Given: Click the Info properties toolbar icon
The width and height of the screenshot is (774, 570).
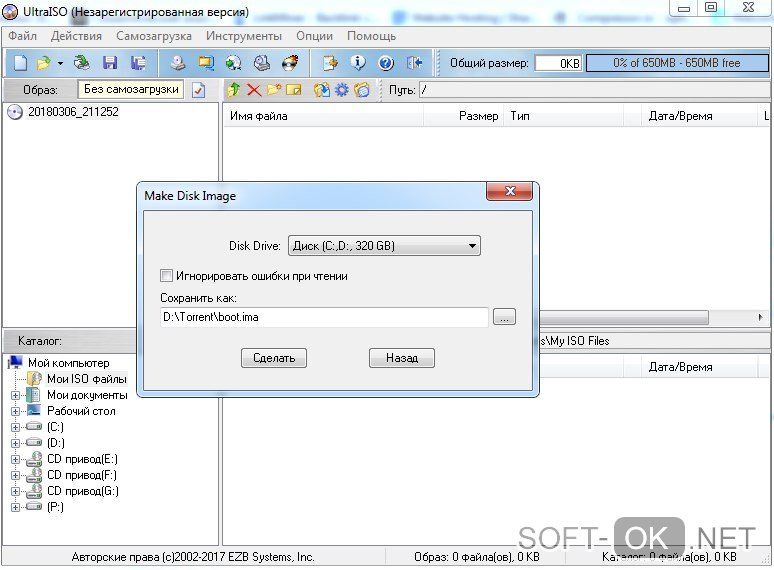Looking at the screenshot, I should 358,63.
